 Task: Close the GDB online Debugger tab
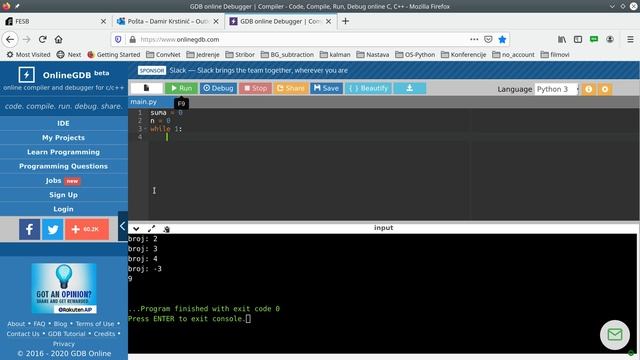click(x=329, y=21)
